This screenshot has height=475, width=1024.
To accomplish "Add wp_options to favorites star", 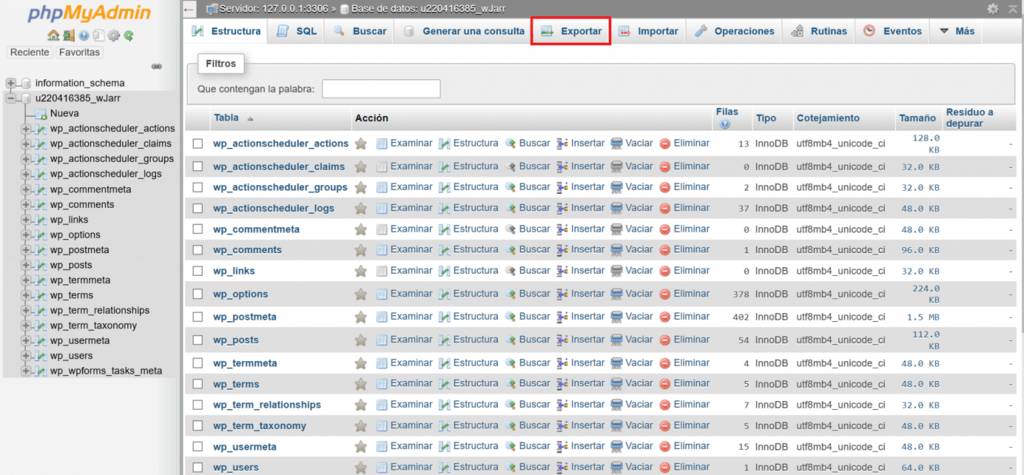I will 360,294.
